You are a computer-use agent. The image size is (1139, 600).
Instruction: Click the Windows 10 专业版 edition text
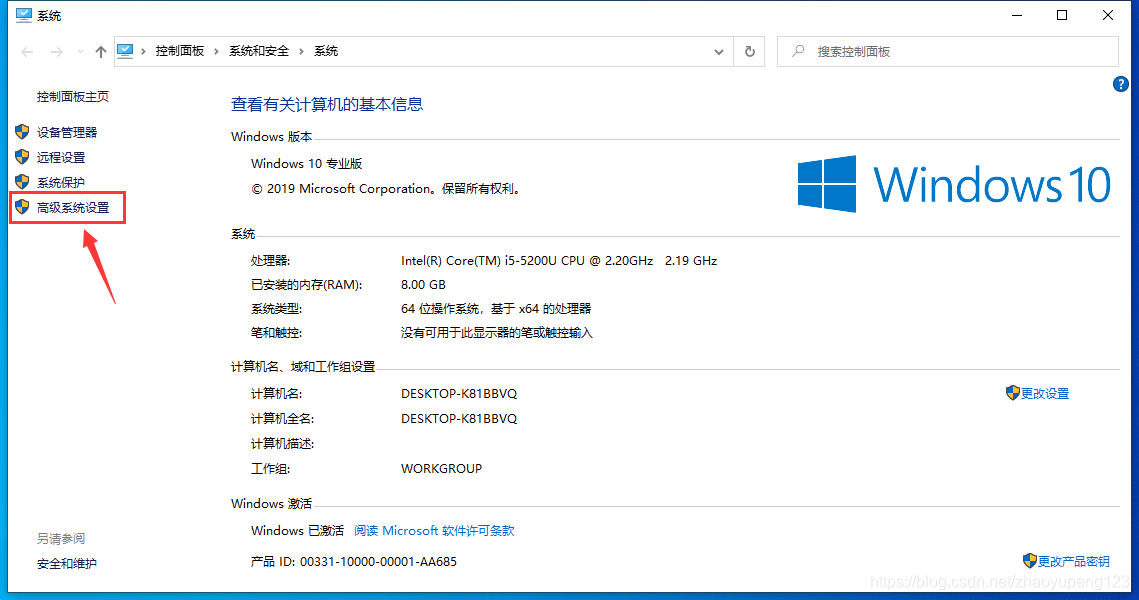307,164
